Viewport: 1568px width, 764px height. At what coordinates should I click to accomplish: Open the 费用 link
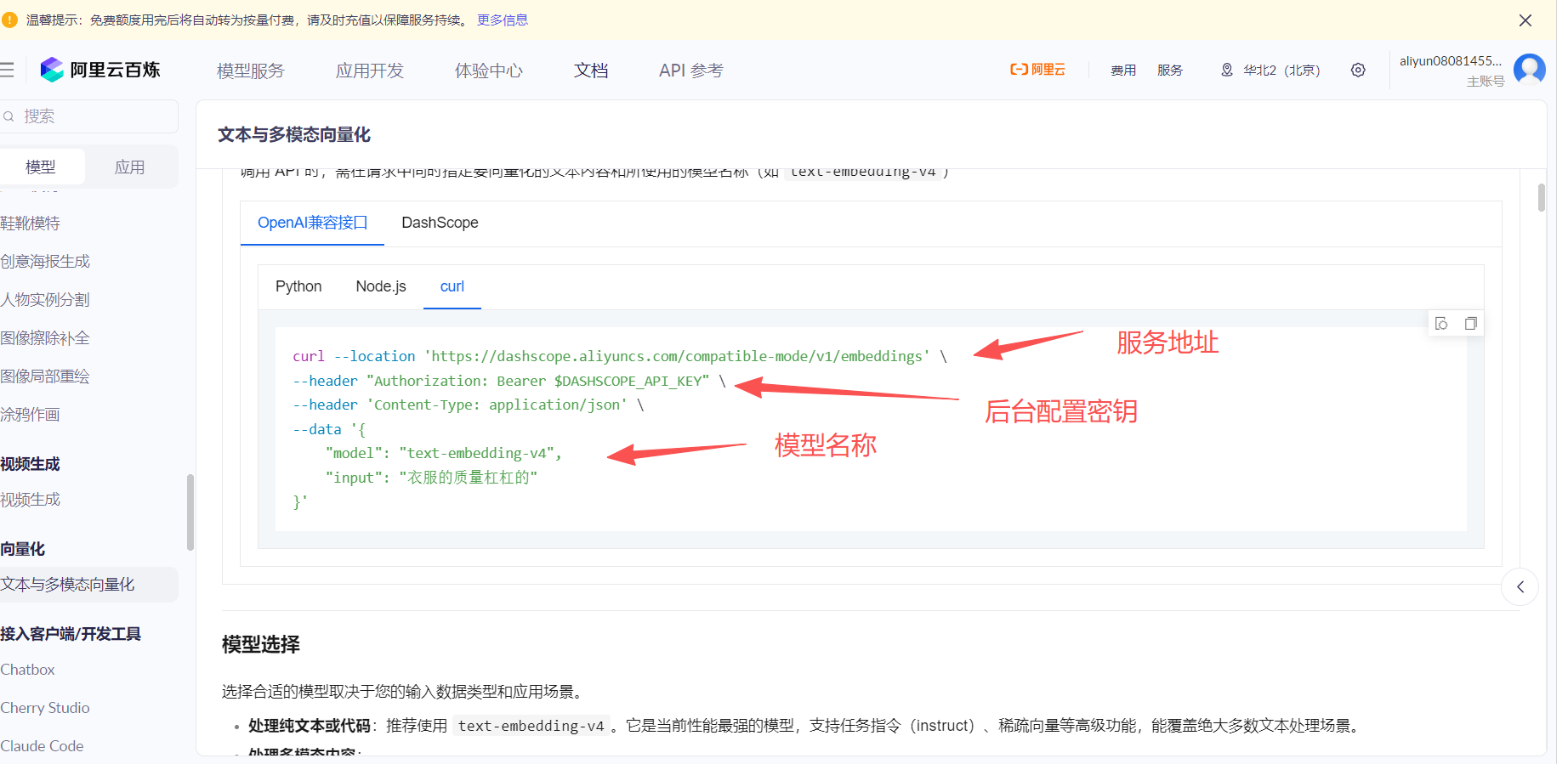1123,70
